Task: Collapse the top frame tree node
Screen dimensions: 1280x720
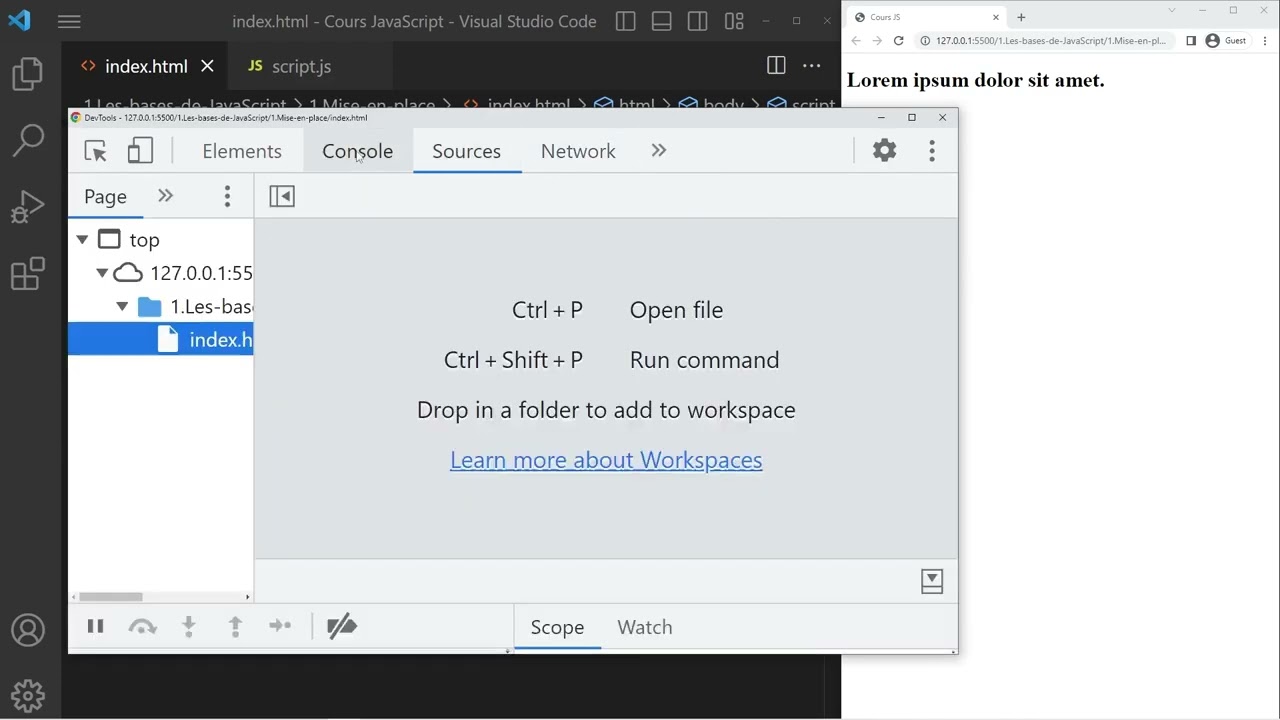Action: click(x=82, y=240)
